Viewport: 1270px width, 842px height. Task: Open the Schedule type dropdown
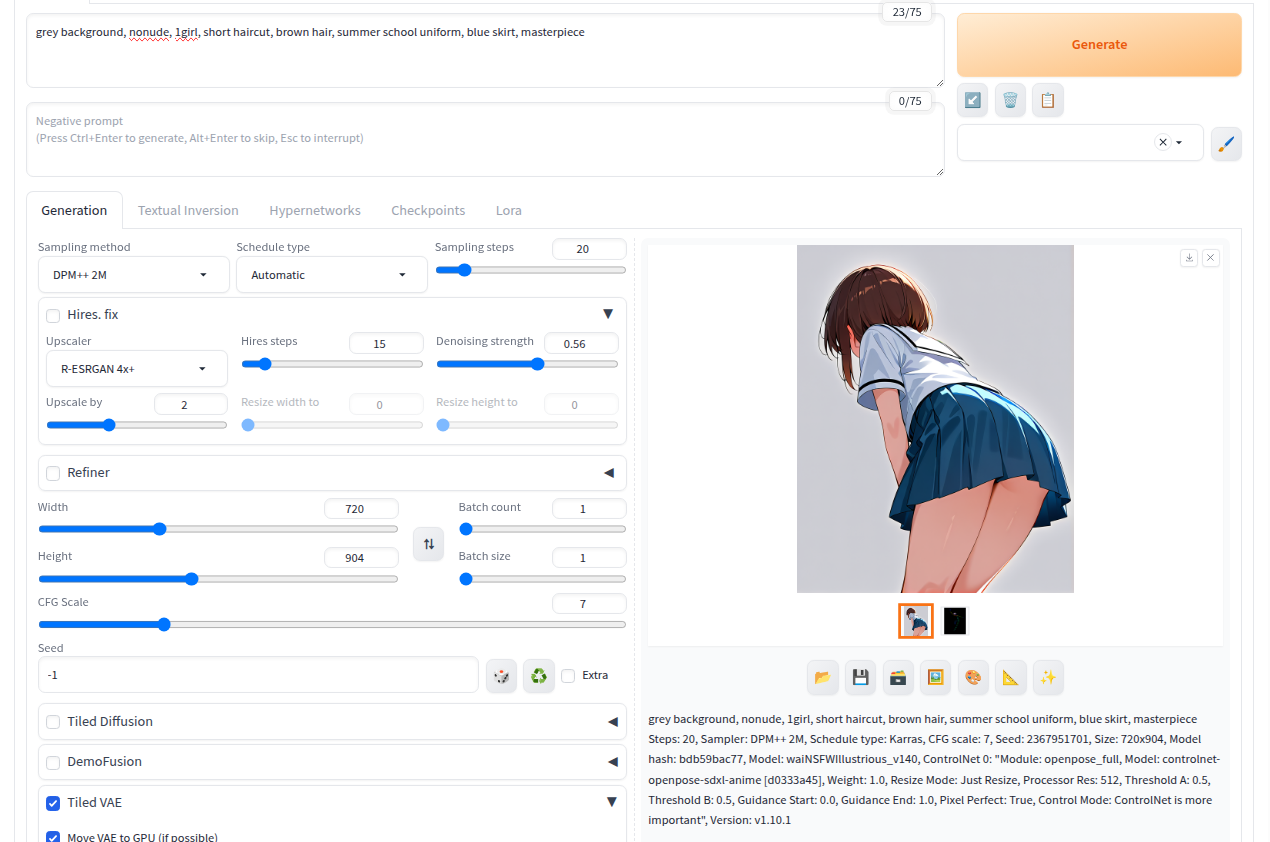(331, 275)
